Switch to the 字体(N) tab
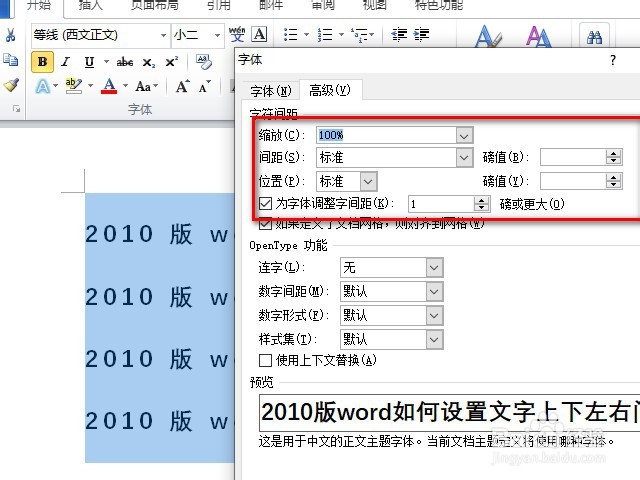This screenshot has height=480, width=640. (x=271, y=91)
